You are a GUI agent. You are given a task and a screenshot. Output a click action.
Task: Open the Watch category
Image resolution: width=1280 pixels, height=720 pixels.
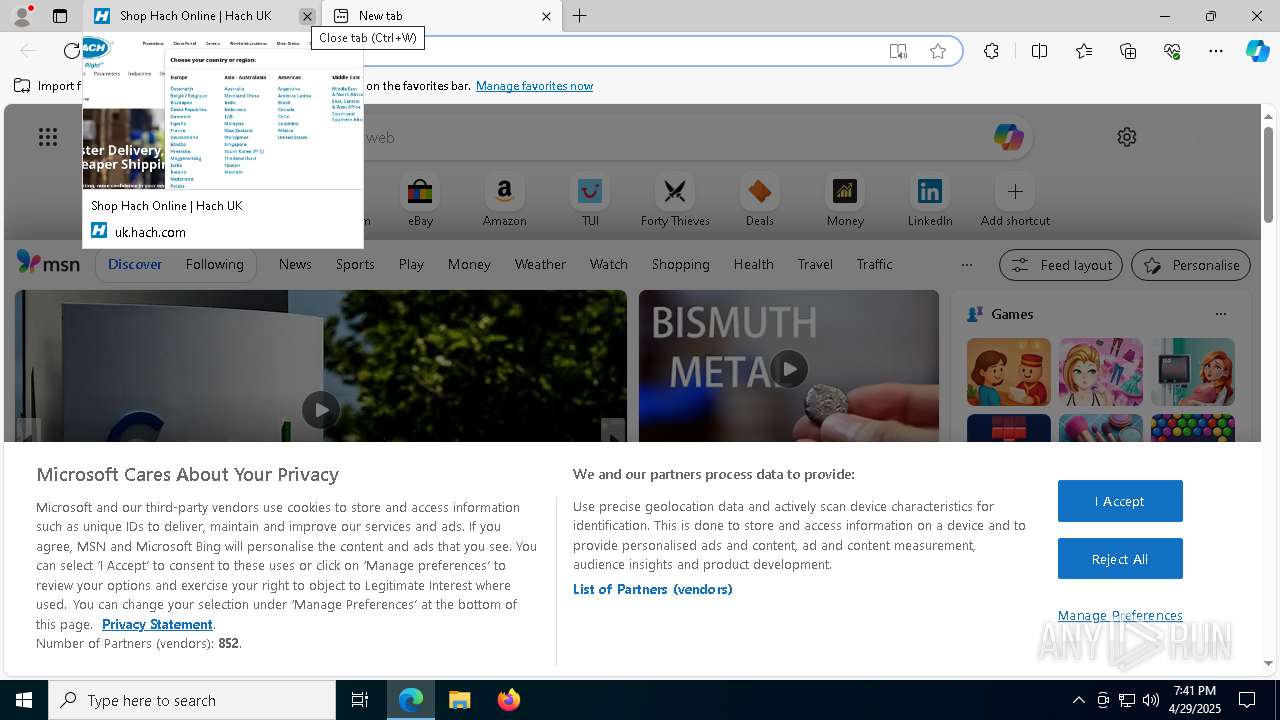pyautogui.click(x=609, y=264)
